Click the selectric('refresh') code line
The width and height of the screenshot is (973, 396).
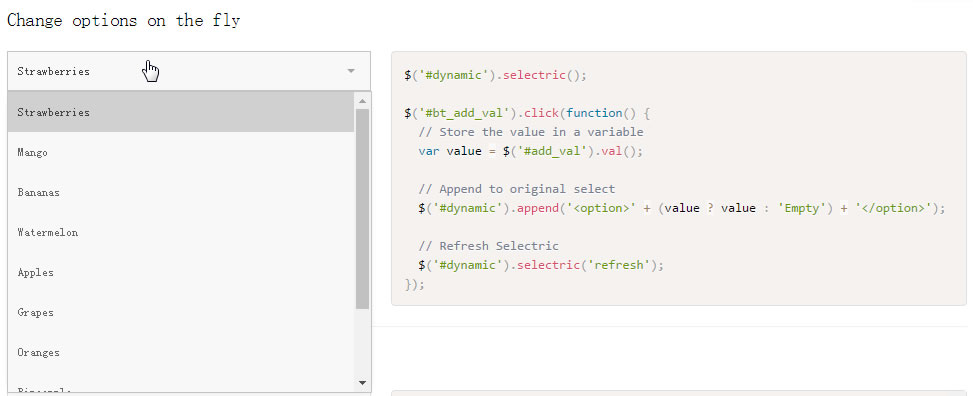click(x=541, y=265)
